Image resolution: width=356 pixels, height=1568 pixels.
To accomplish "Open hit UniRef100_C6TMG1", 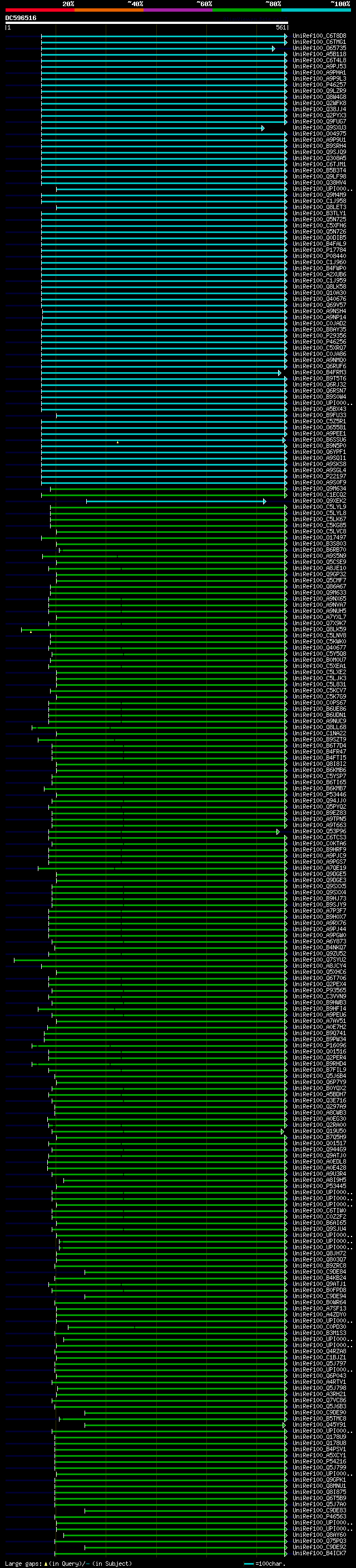I will pyautogui.click(x=319, y=42).
